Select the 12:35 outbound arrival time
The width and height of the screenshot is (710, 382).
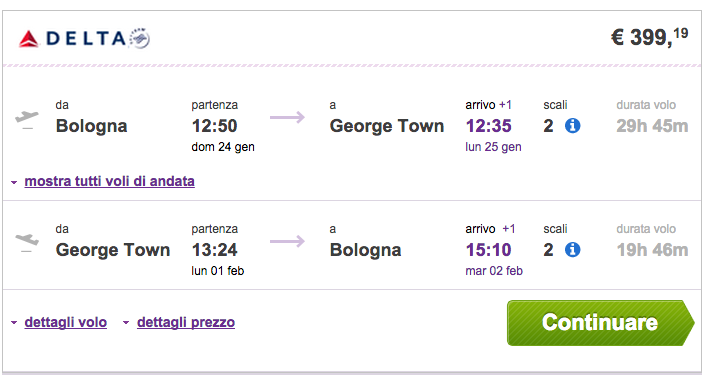(489, 126)
